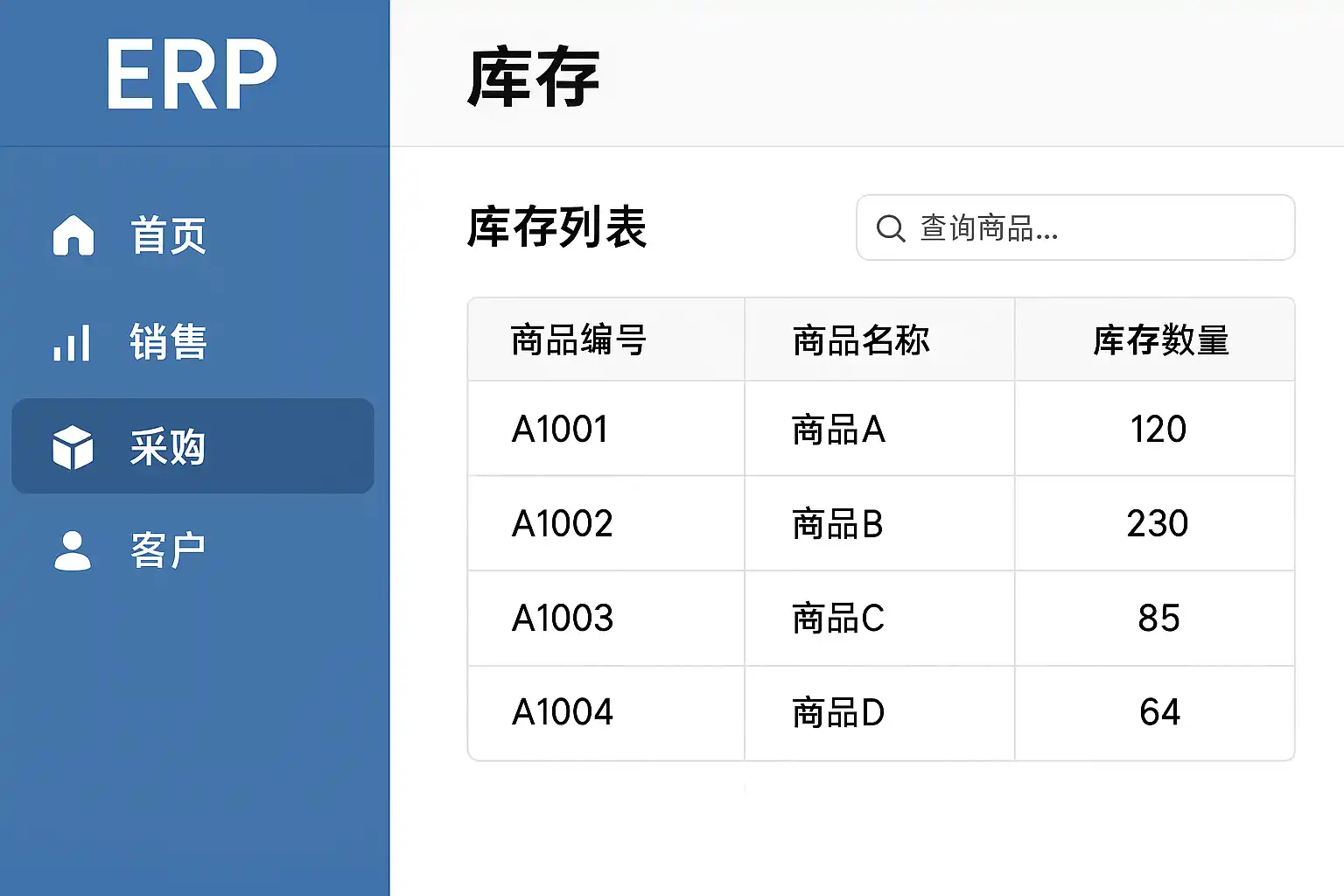Image resolution: width=1344 pixels, height=896 pixels.
Task: Select the 商品C name cell
Action: click(x=837, y=619)
